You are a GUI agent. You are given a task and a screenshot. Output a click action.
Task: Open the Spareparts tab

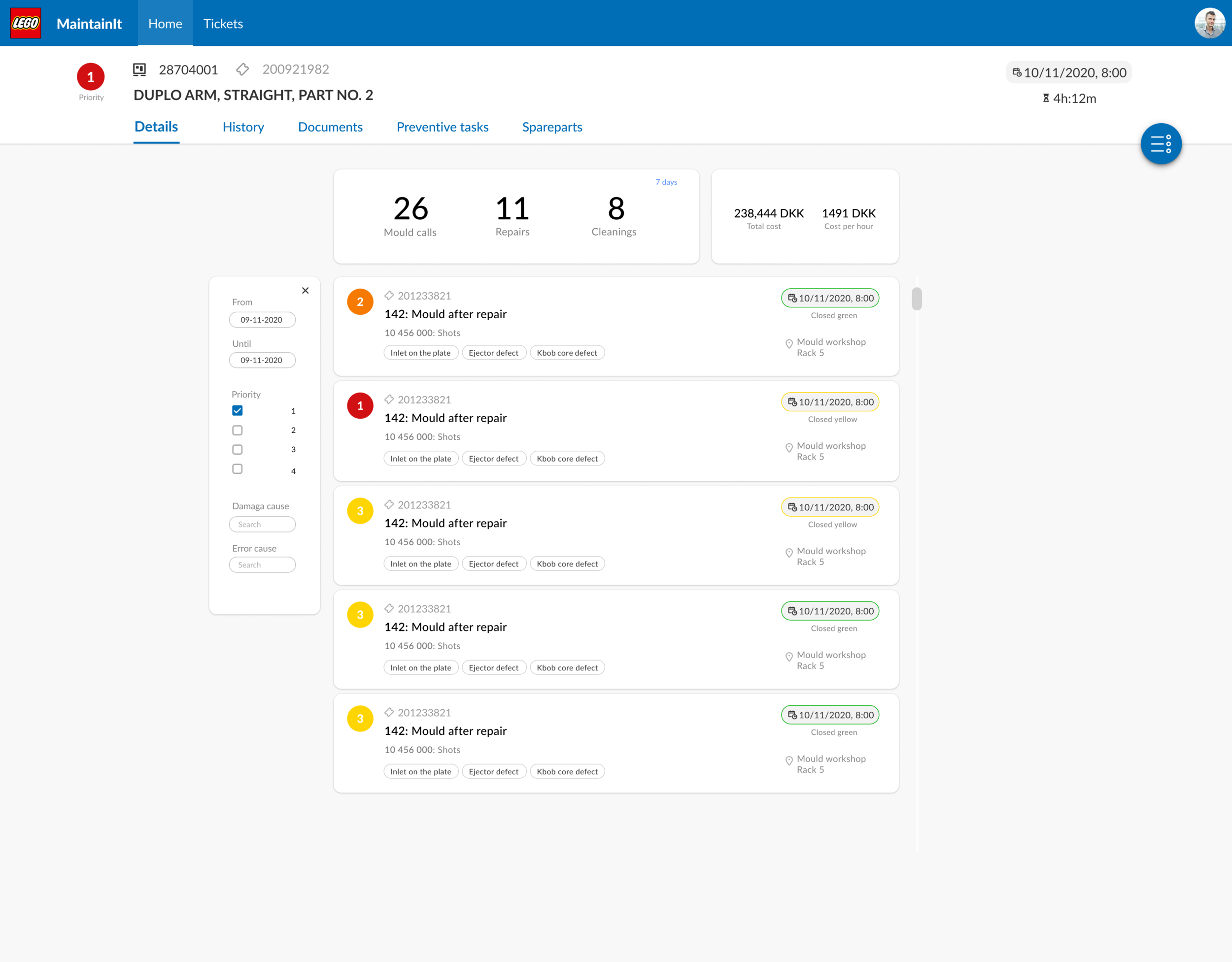552,127
